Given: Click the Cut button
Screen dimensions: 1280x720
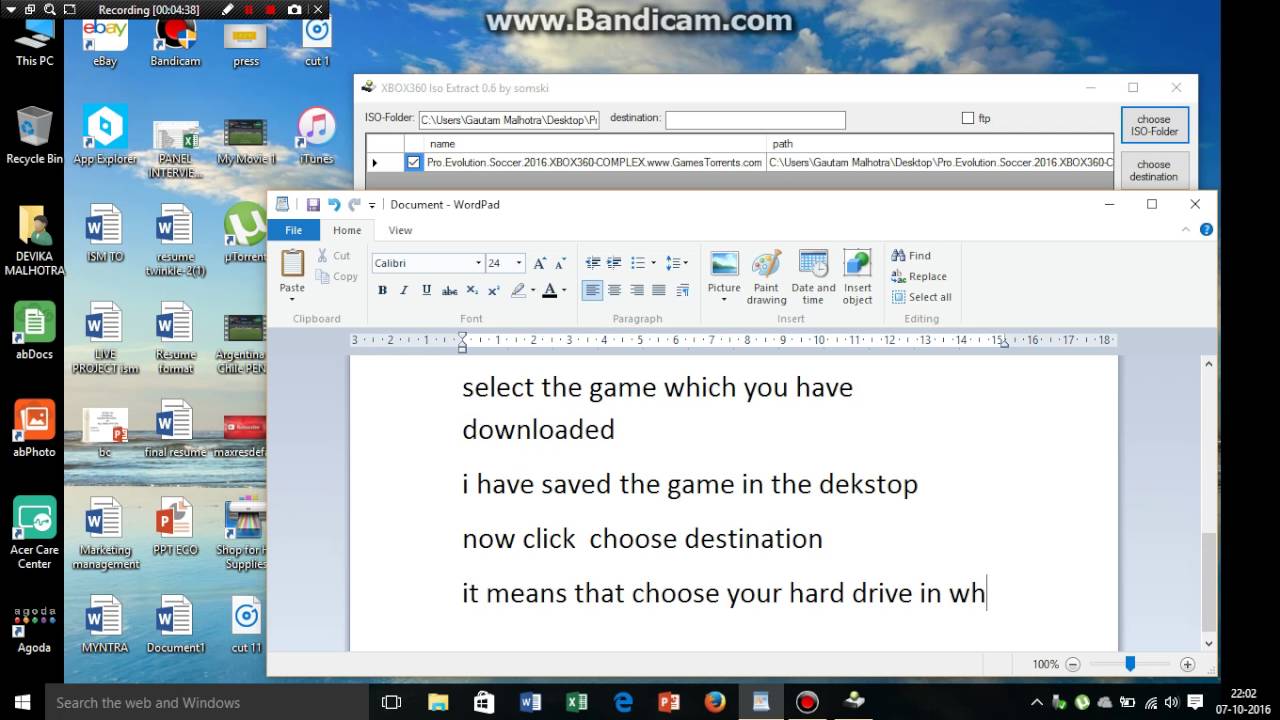Looking at the screenshot, I should (334, 256).
